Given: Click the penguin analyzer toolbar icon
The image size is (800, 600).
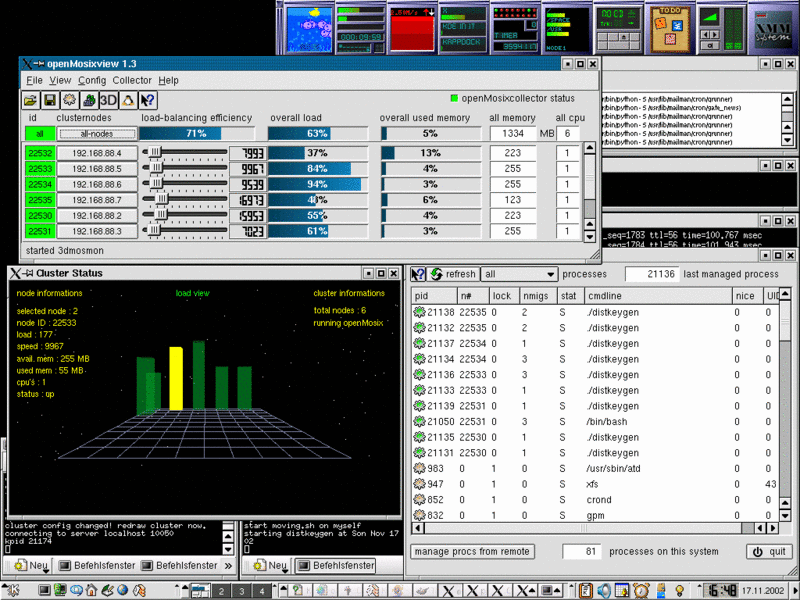Looking at the screenshot, I should coord(127,100).
